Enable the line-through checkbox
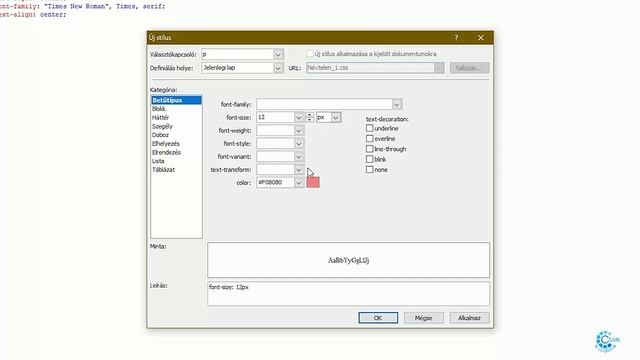 click(369, 149)
